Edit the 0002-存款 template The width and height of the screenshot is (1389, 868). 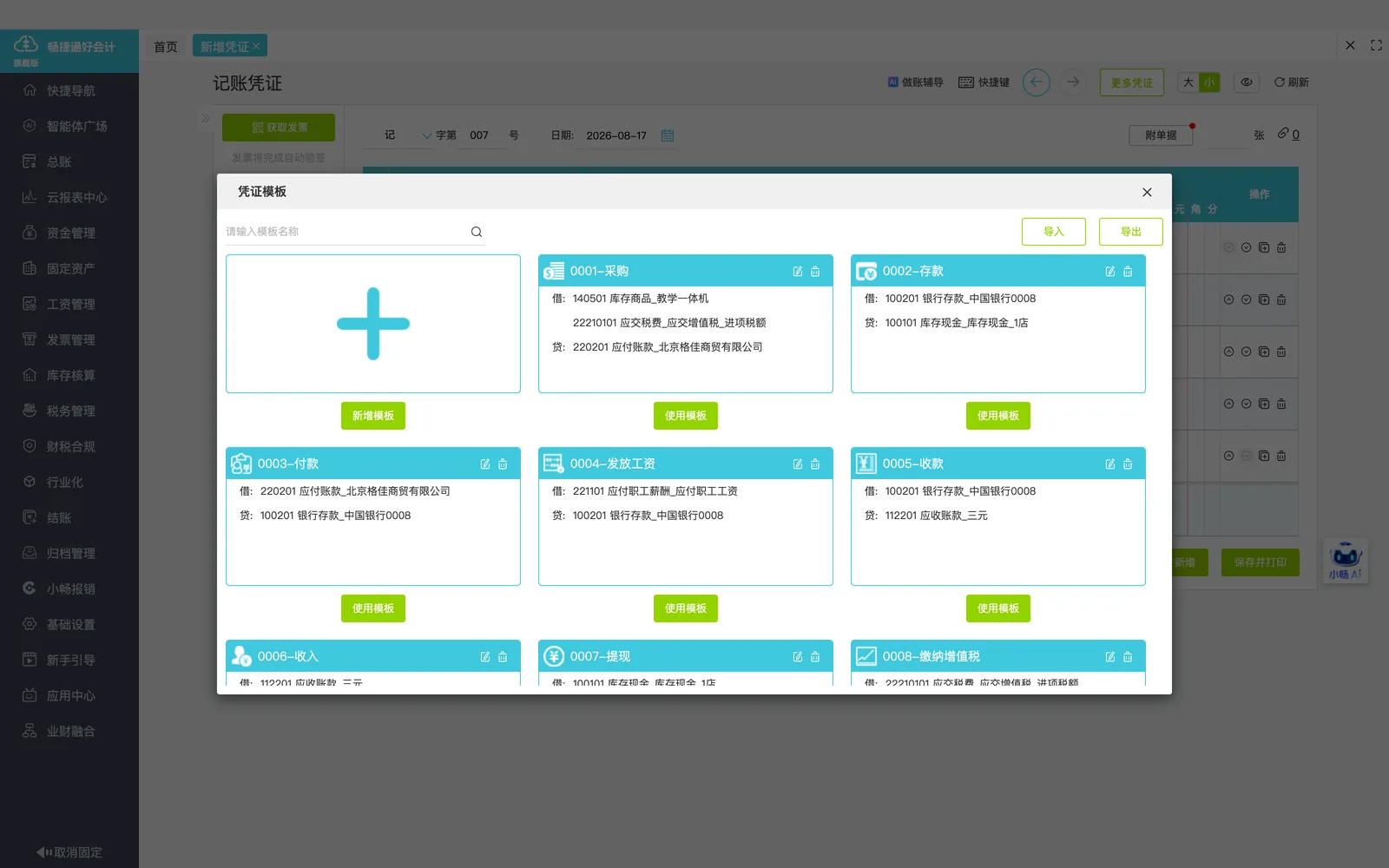[1110, 272]
